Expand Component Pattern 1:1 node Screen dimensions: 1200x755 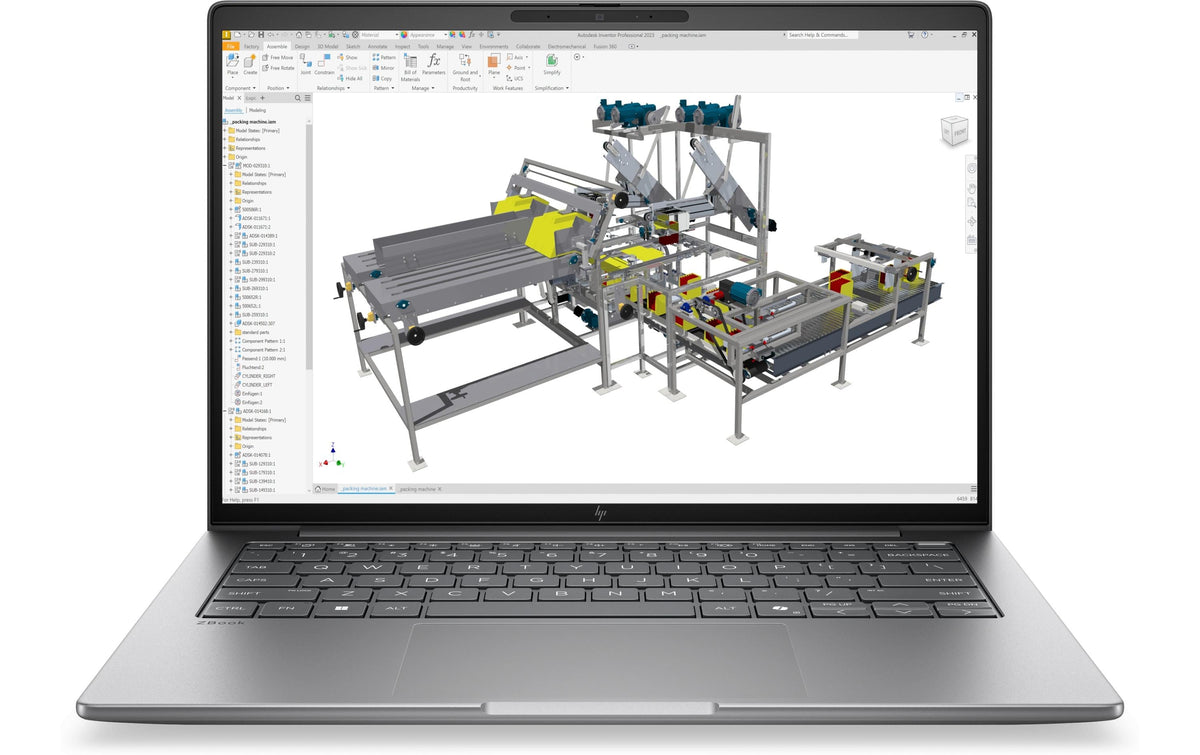231,340
